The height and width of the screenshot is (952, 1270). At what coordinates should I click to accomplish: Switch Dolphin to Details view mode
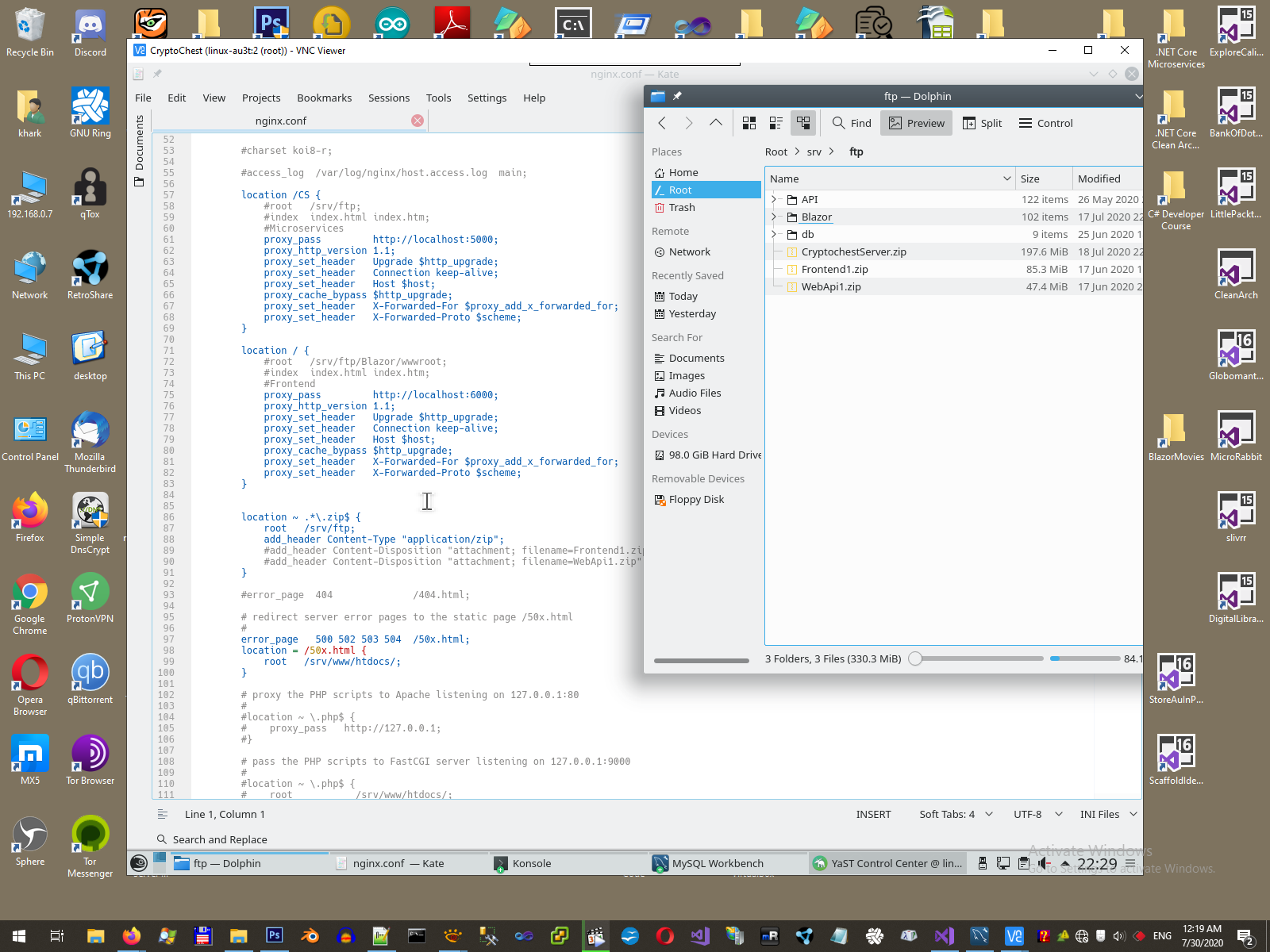tap(803, 123)
